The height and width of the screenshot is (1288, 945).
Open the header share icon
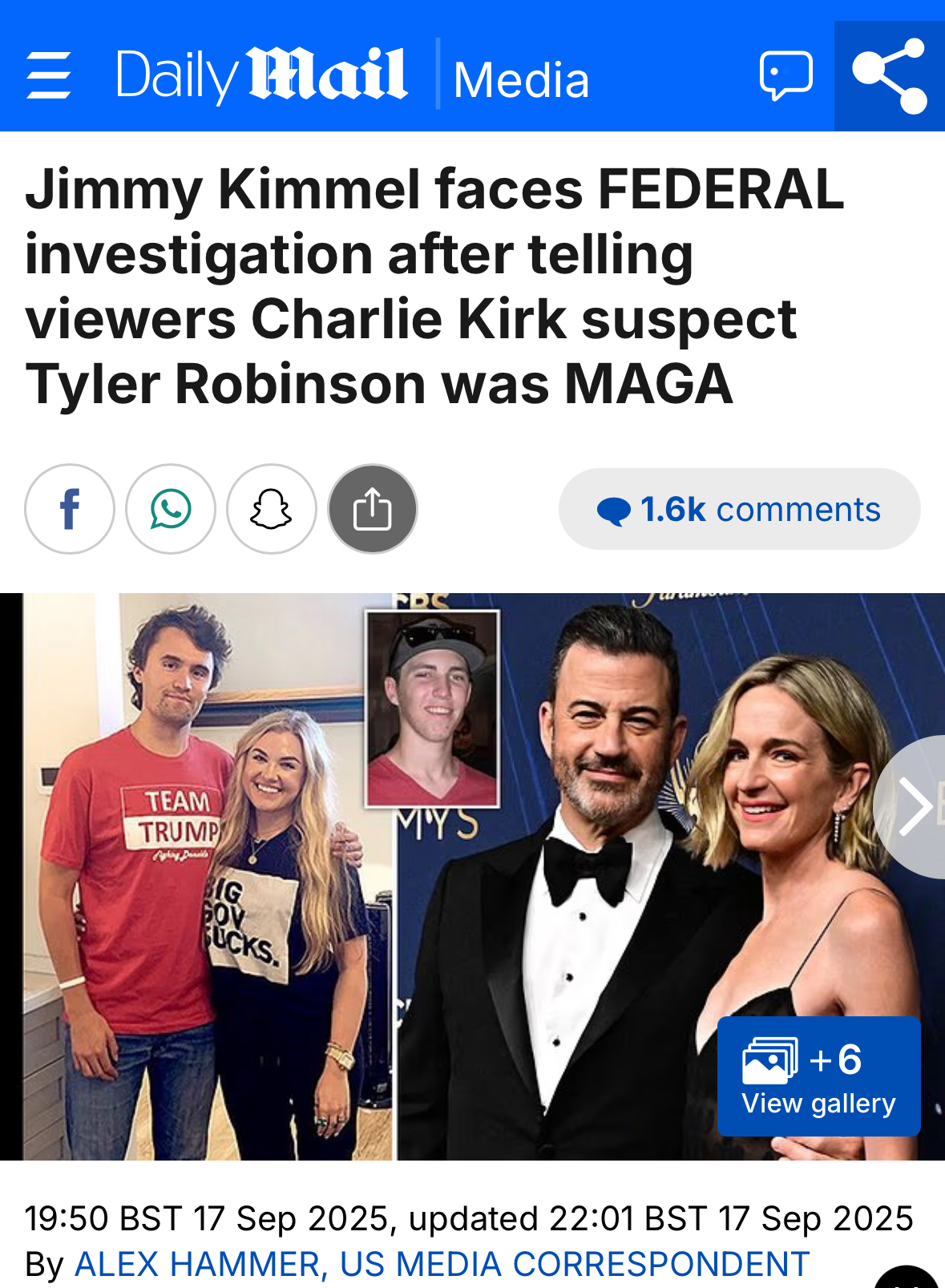890,76
